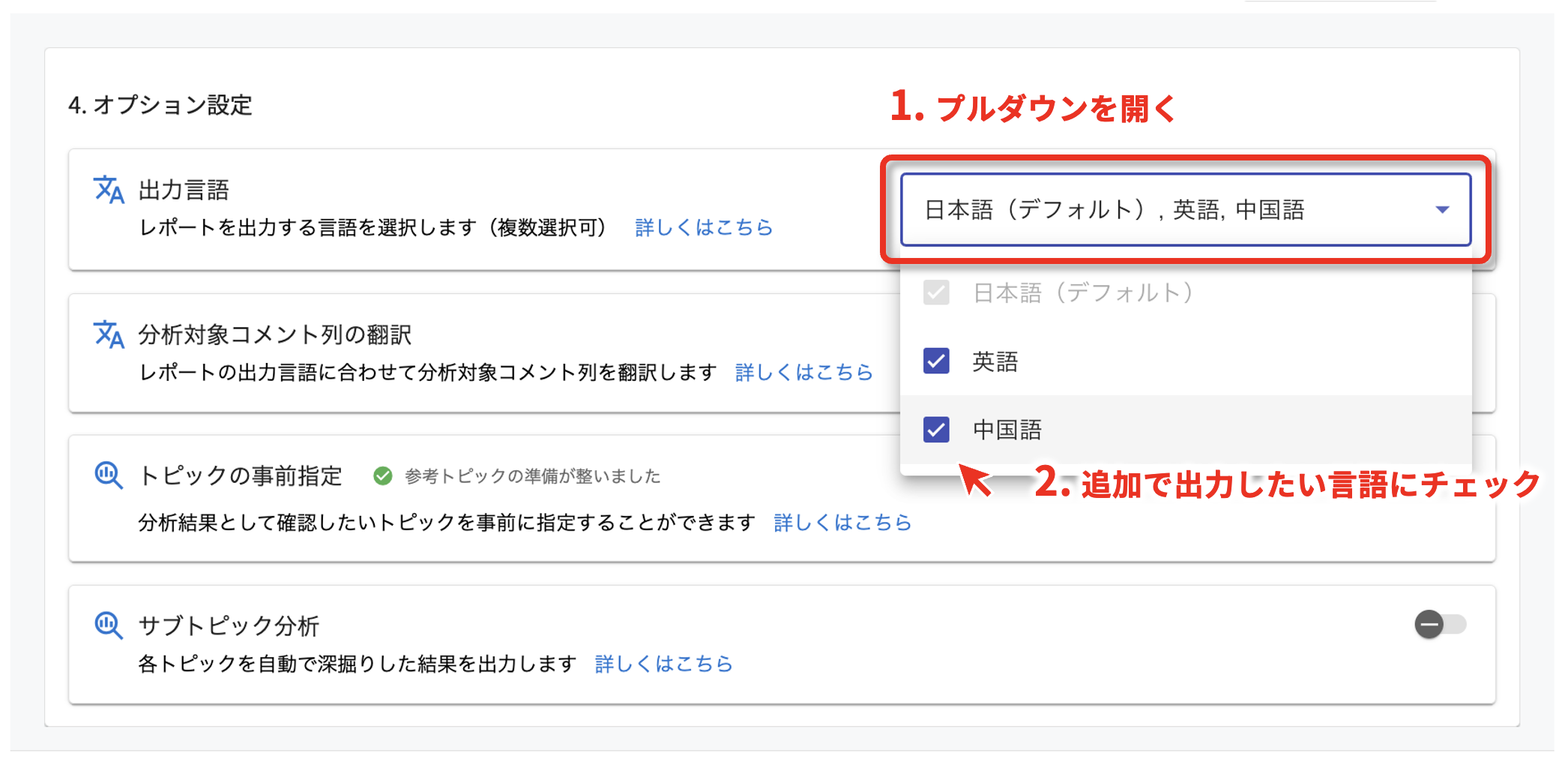Click the green check status icon

(383, 476)
